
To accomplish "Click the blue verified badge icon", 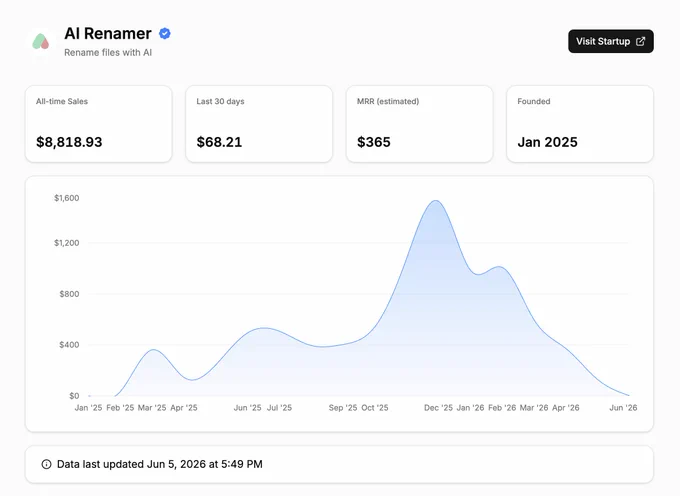I will [165, 33].
